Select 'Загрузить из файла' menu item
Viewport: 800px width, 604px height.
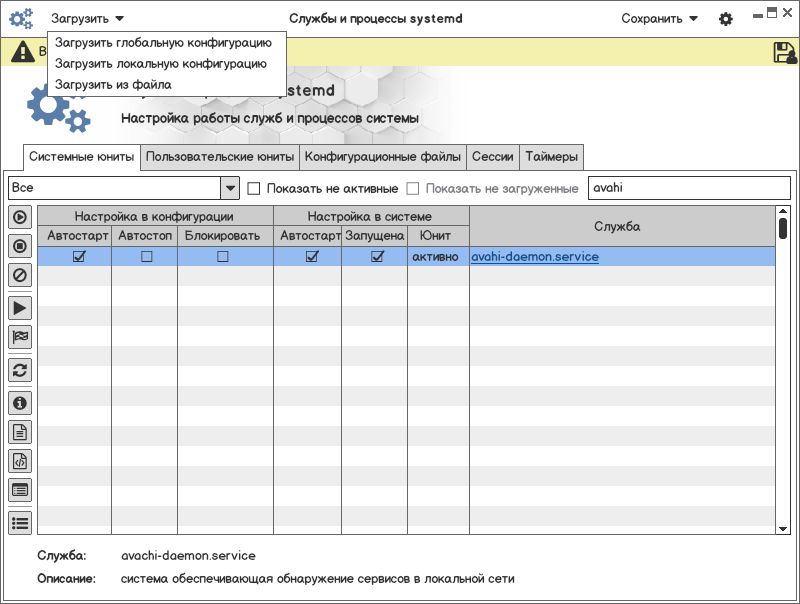click(x=113, y=85)
